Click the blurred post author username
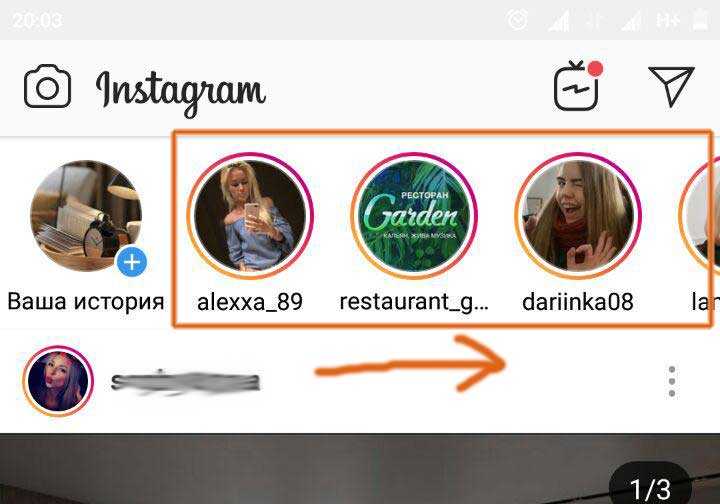This screenshot has height=504, width=720. point(186,382)
